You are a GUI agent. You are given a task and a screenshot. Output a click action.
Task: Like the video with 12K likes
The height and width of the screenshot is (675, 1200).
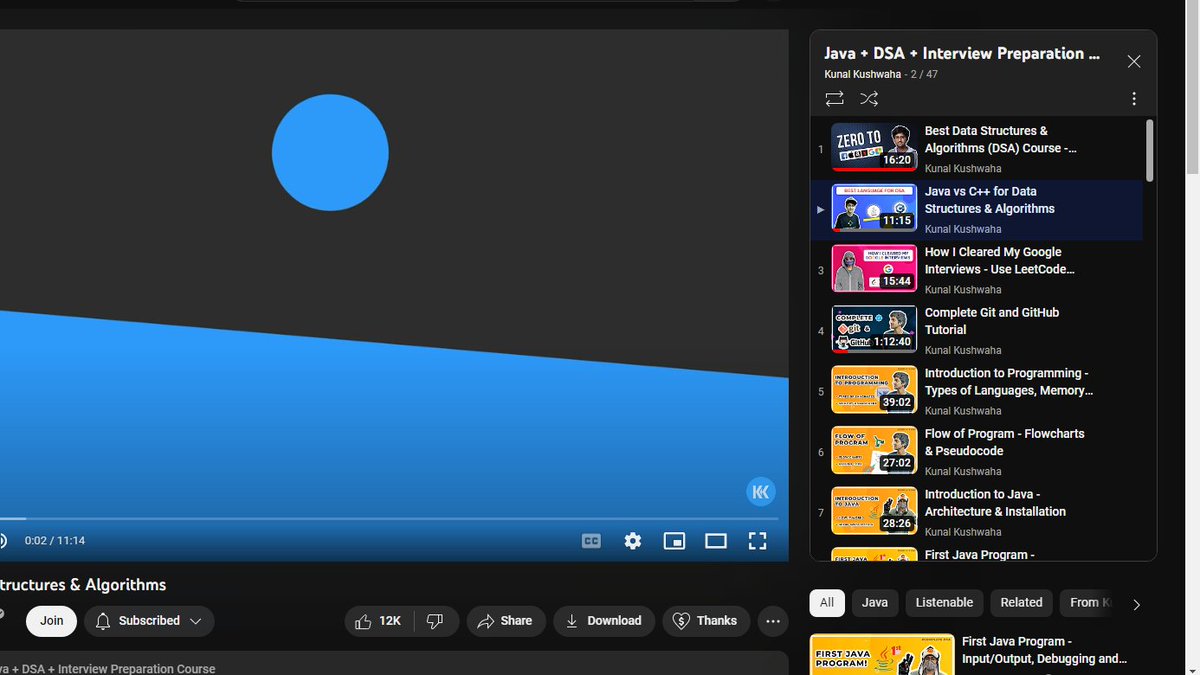(x=378, y=621)
